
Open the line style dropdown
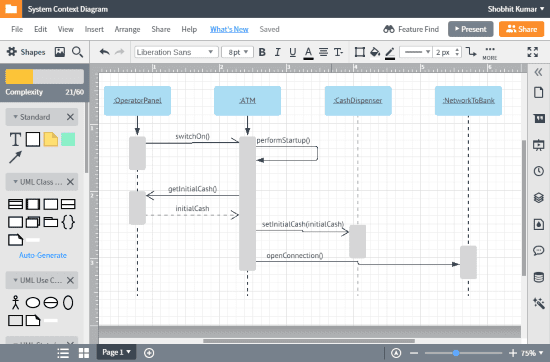click(416, 52)
